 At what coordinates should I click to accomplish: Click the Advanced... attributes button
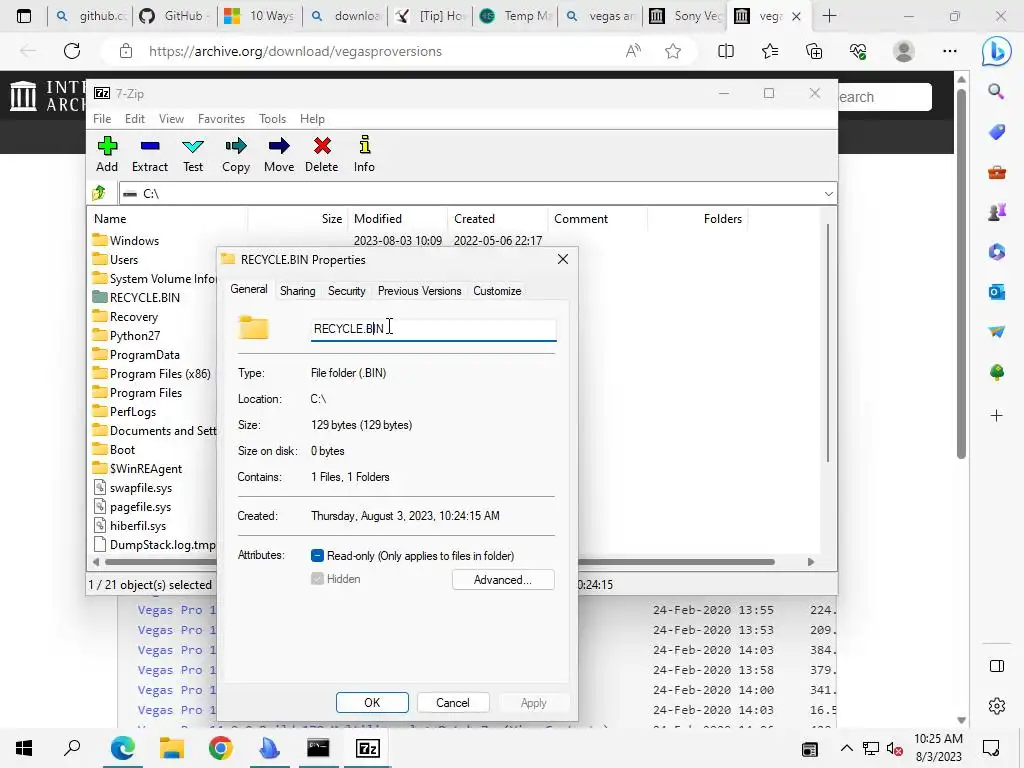tap(503, 580)
